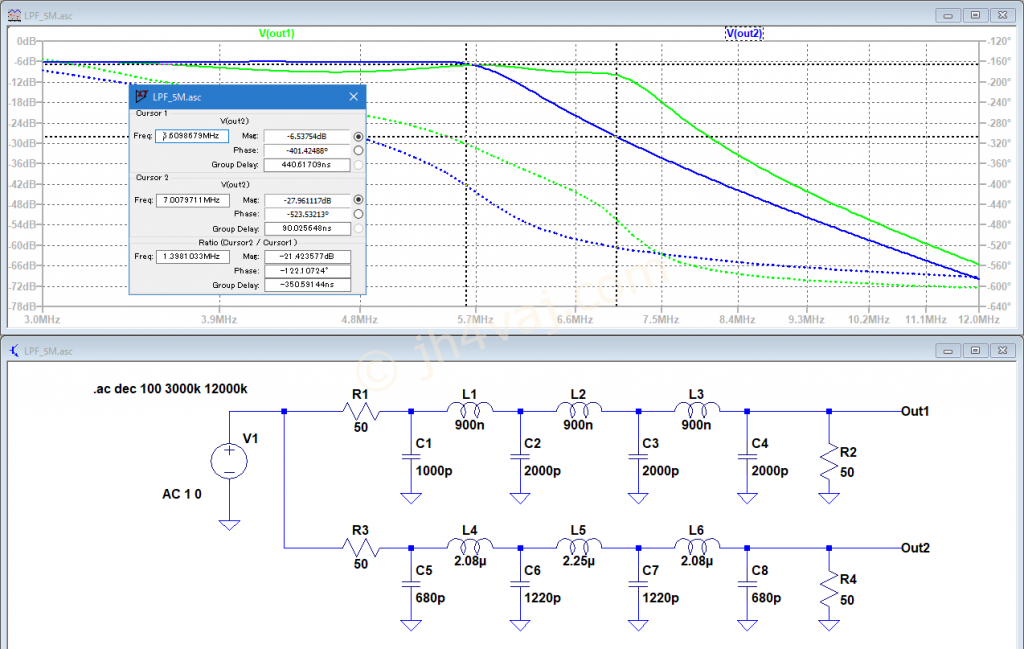Click the Ratio Freq 1.3981033MHz field
The image size is (1024, 649).
point(192,257)
